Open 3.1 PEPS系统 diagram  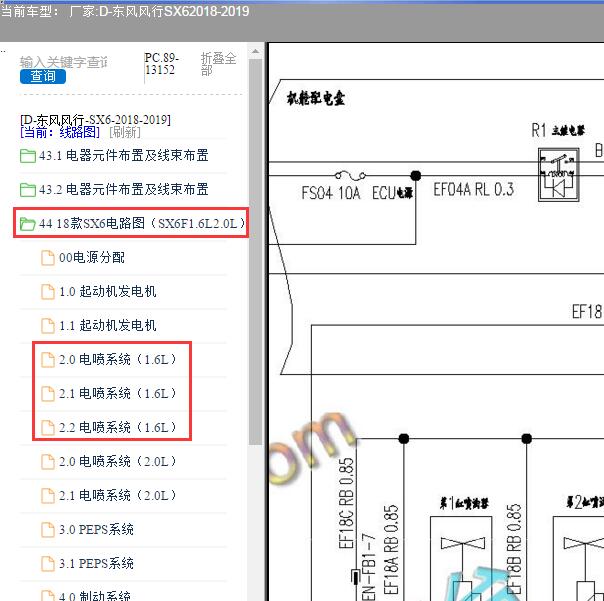[x=96, y=563]
